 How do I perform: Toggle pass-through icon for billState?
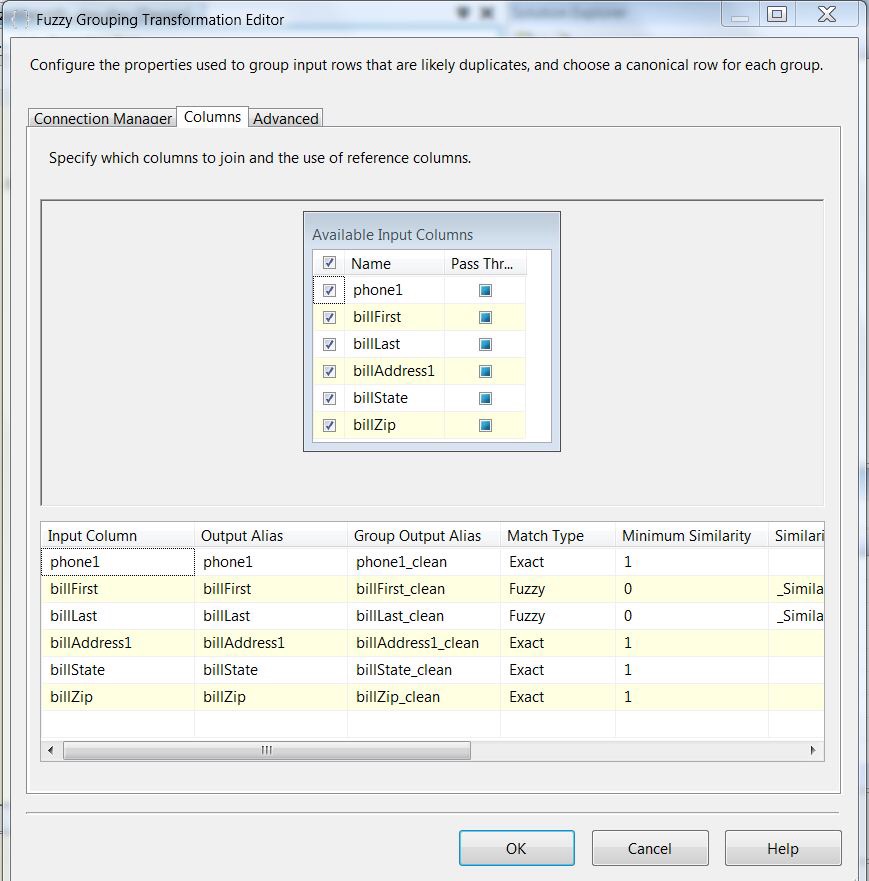(x=485, y=399)
